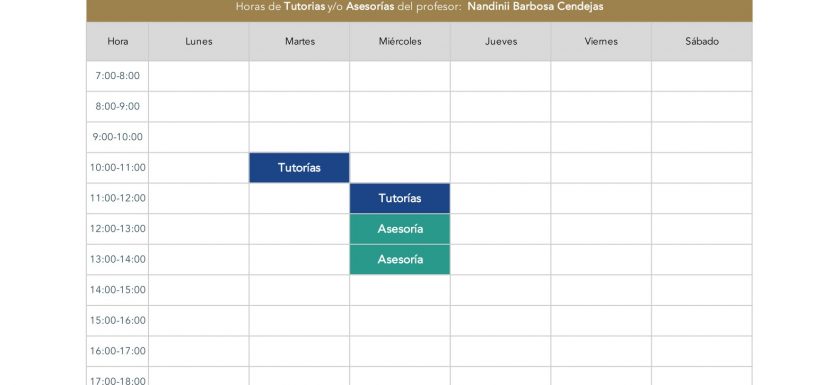Click professor name Nandinii Barbosa Cendejas

click(535, 7)
